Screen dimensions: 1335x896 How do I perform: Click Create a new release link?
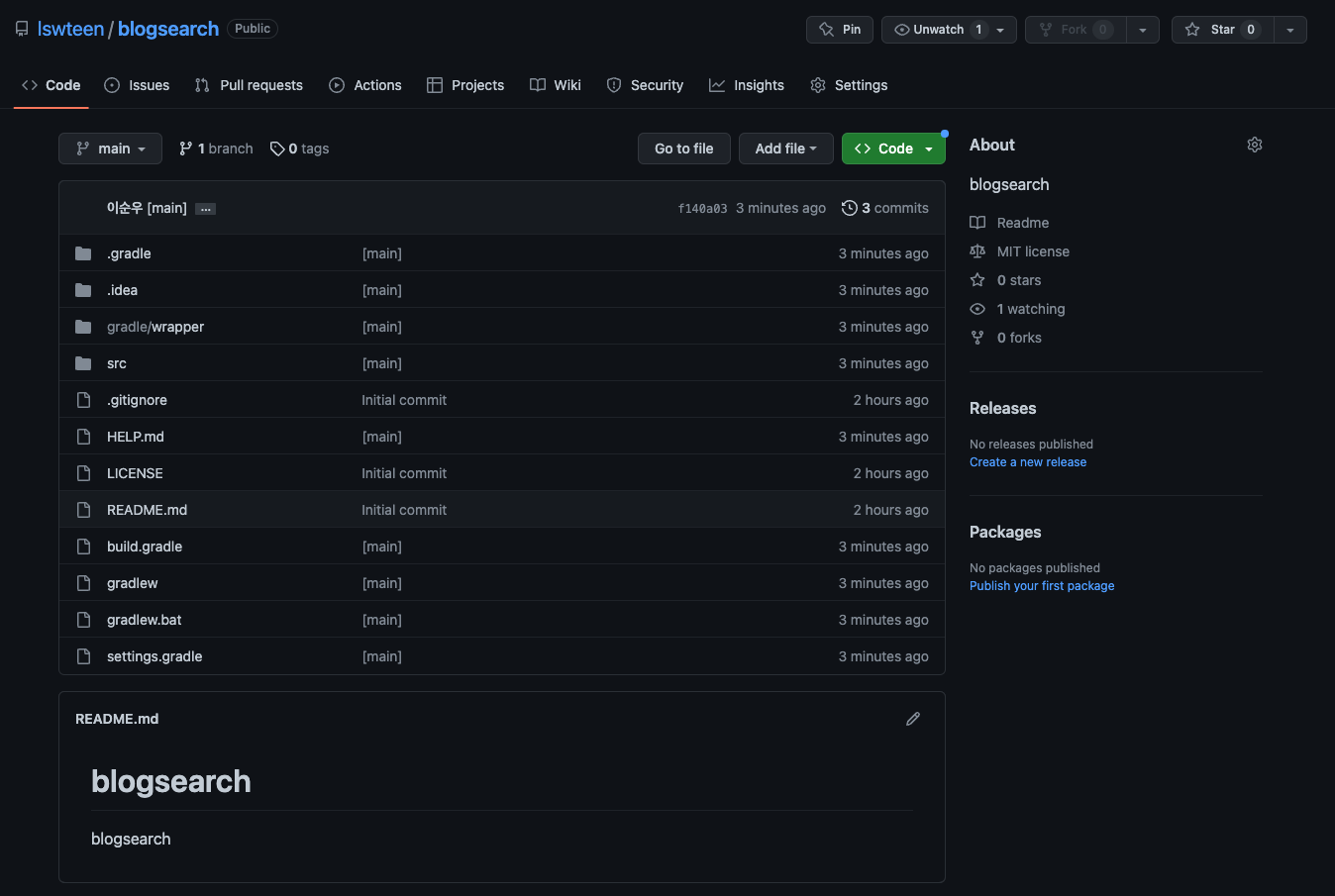(1028, 462)
